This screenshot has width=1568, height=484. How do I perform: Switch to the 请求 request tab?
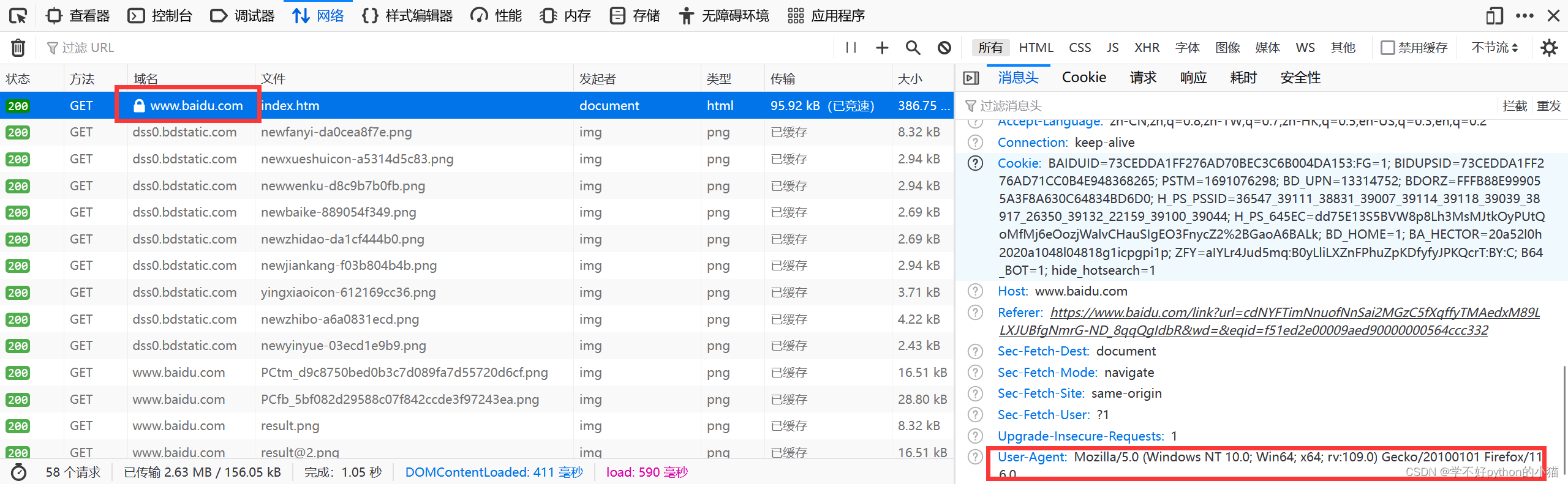(1143, 78)
